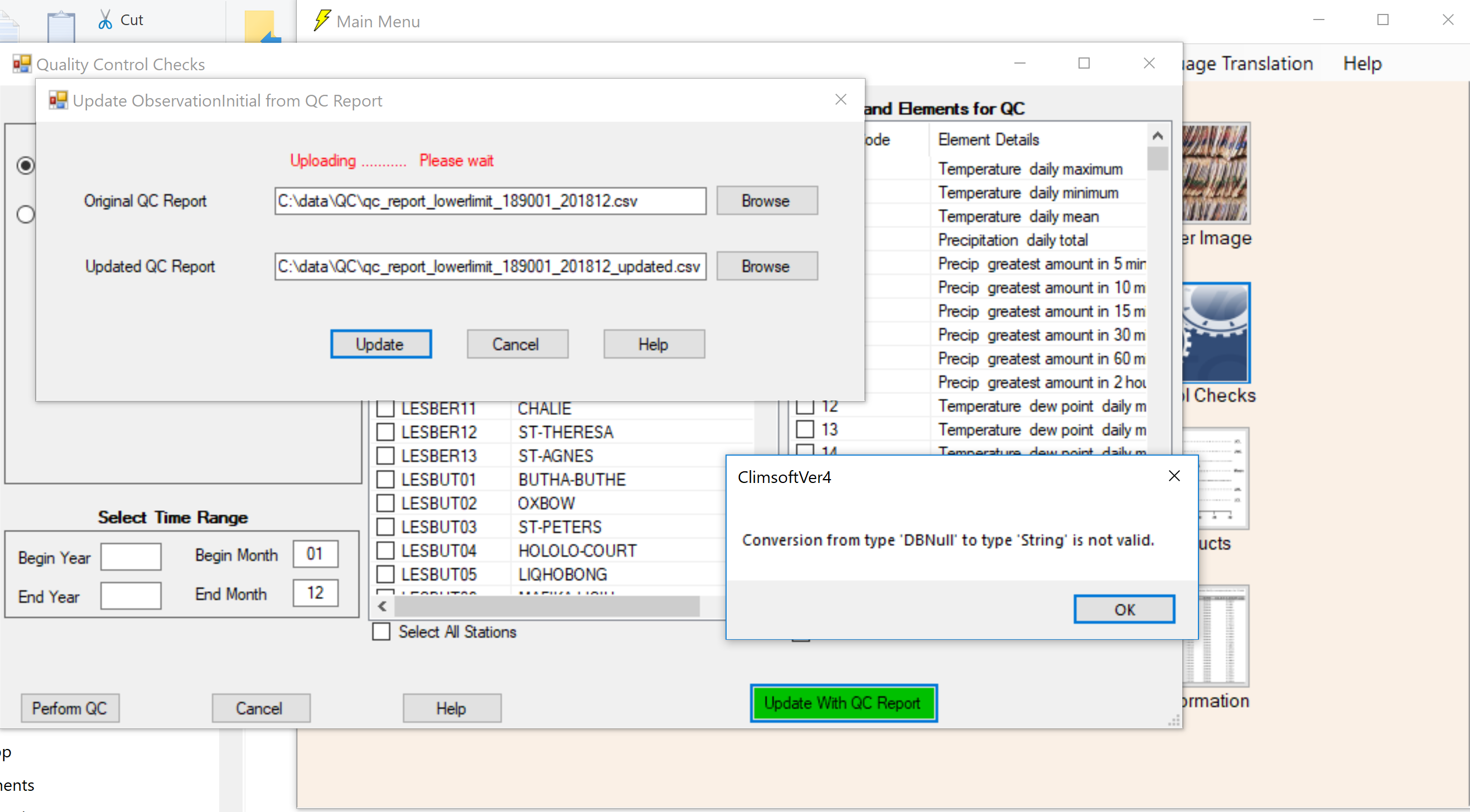The width and height of the screenshot is (1470, 812).
Task: Click the clipboard Paste icon
Action: click(61, 23)
